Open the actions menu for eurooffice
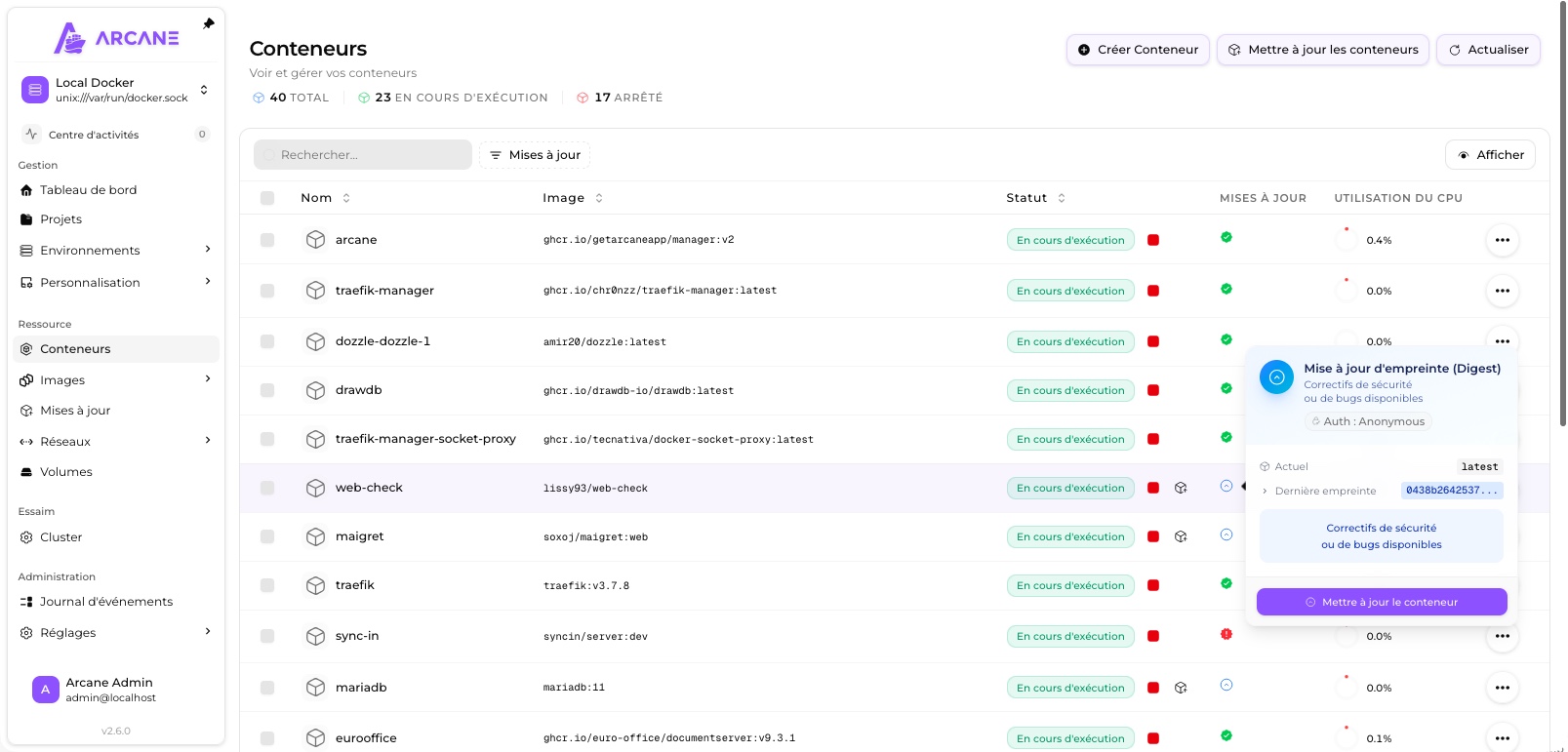 pyautogui.click(x=1503, y=738)
